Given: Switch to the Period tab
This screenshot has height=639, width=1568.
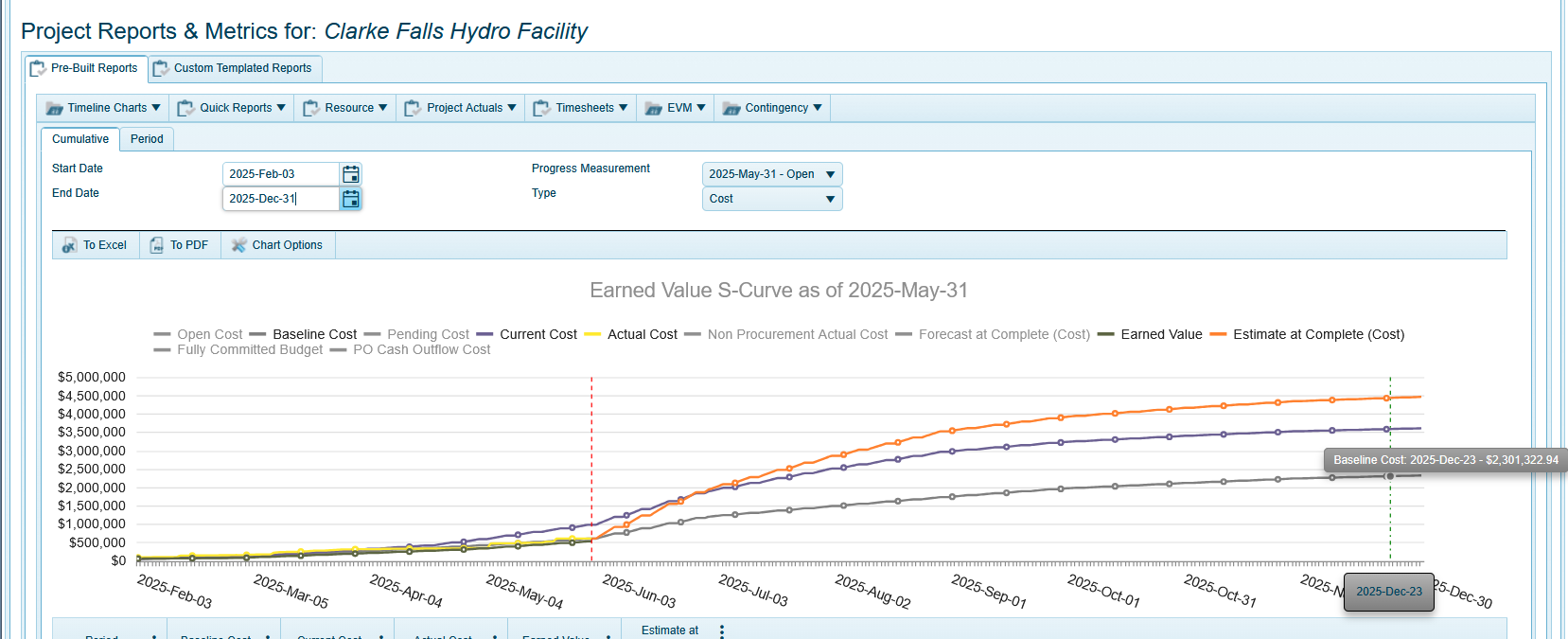Looking at the screenshot, I should click(147, 139).
